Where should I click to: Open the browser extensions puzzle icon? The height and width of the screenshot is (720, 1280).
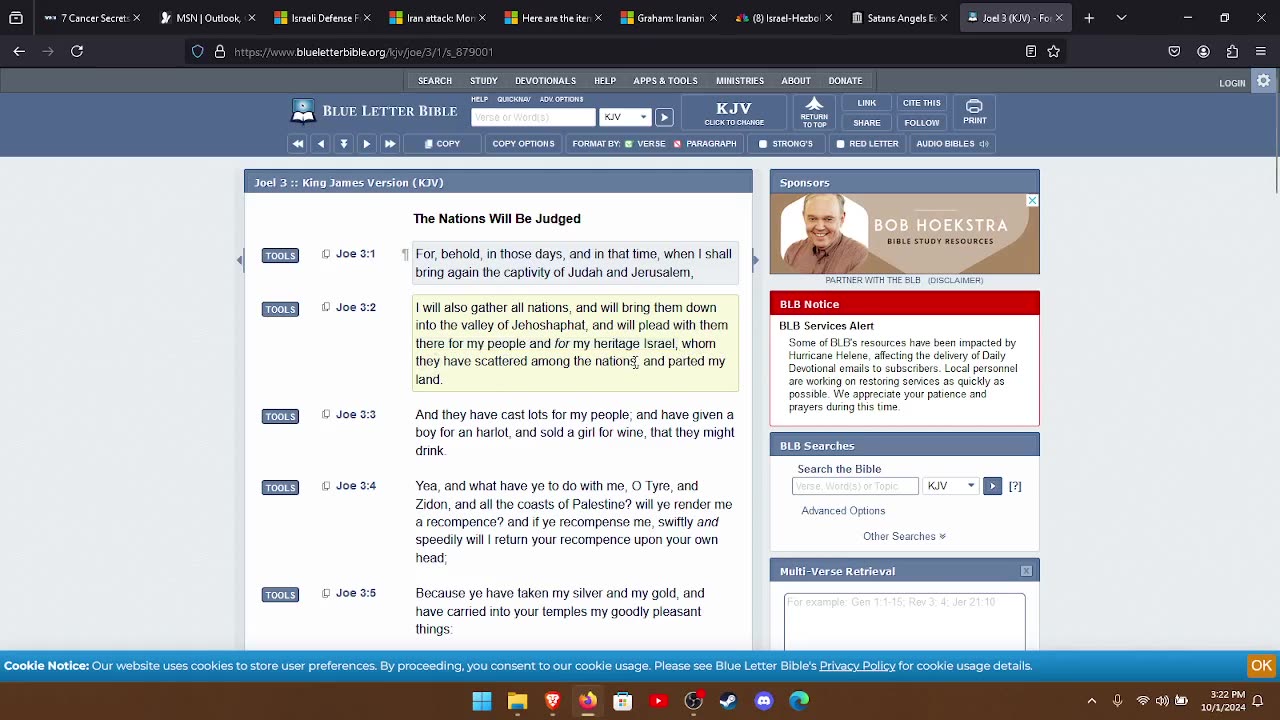(x=1232, y=51)
